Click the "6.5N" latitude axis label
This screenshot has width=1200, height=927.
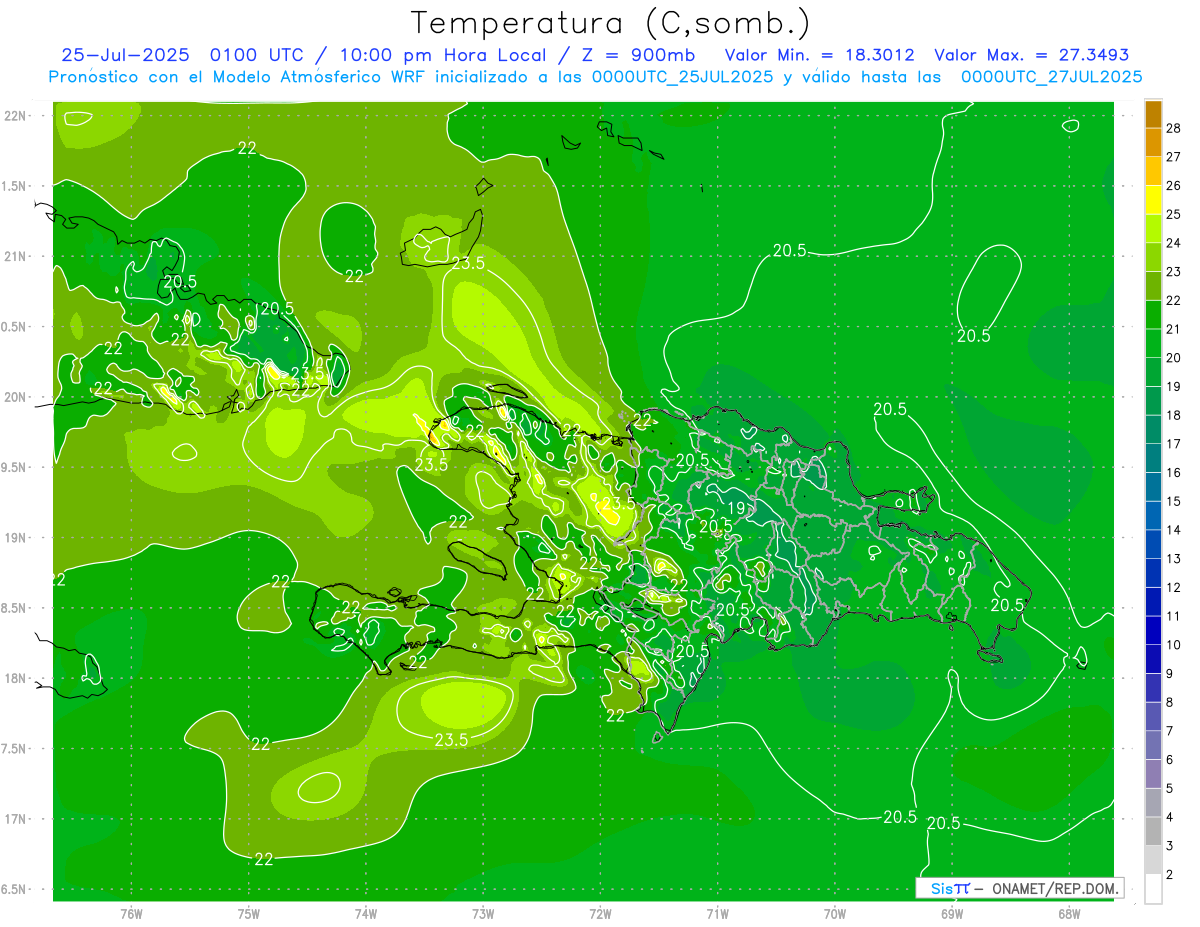pos(14,890)
